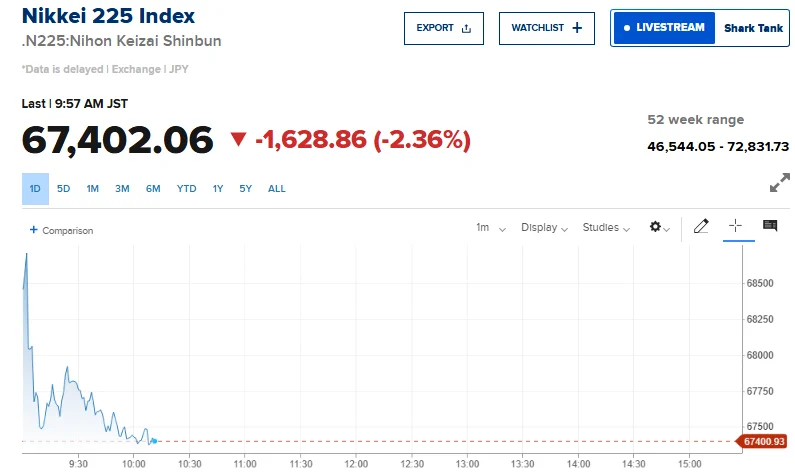Click the Watchlist plus icon

[x=577, y=28]
